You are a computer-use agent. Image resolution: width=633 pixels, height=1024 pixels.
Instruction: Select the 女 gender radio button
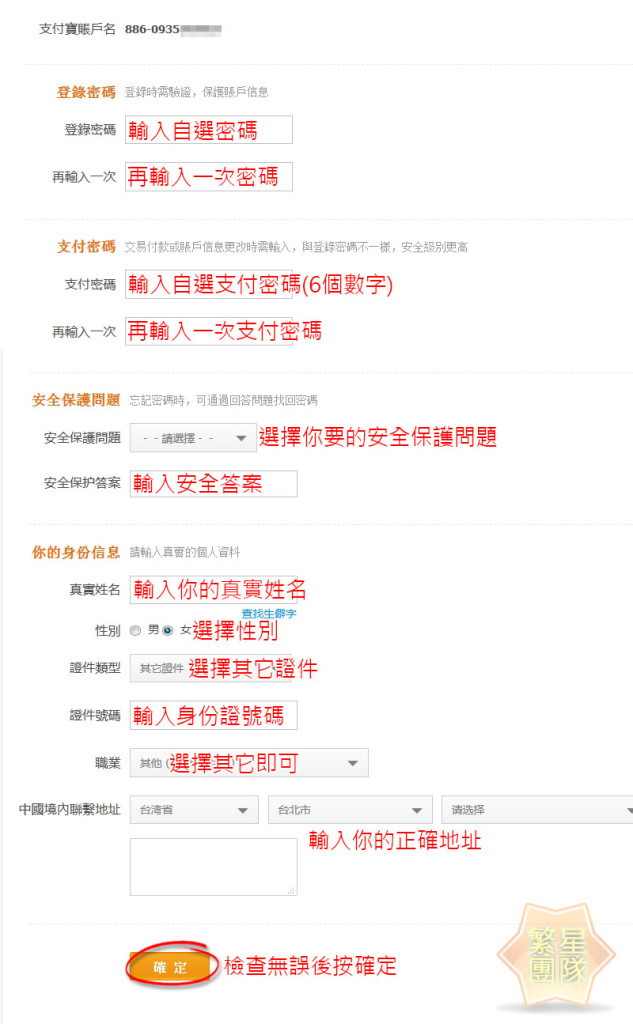tap(167, 631)
